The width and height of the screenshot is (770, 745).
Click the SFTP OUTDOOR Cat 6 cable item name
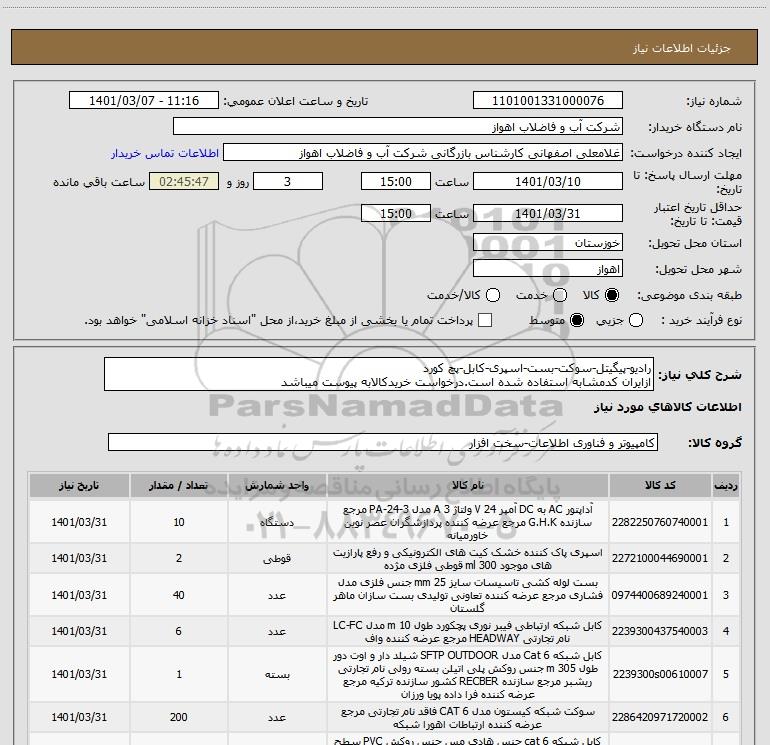[468, 674]
